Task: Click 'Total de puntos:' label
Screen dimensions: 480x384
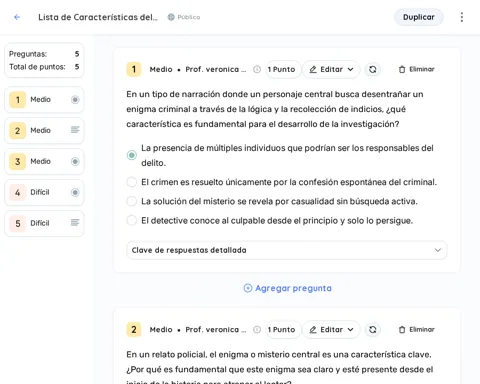Action: 37,67
